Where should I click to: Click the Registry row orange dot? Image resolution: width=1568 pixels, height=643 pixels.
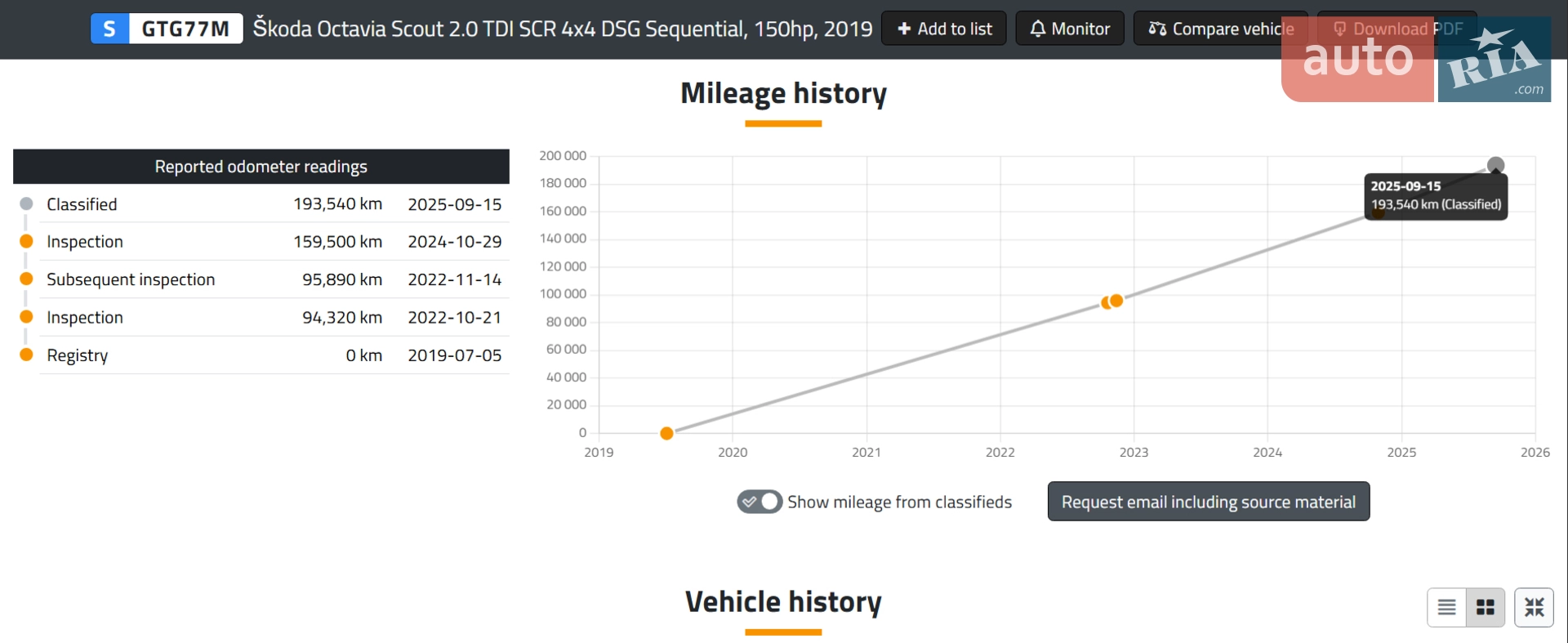[x=26, y=355]
